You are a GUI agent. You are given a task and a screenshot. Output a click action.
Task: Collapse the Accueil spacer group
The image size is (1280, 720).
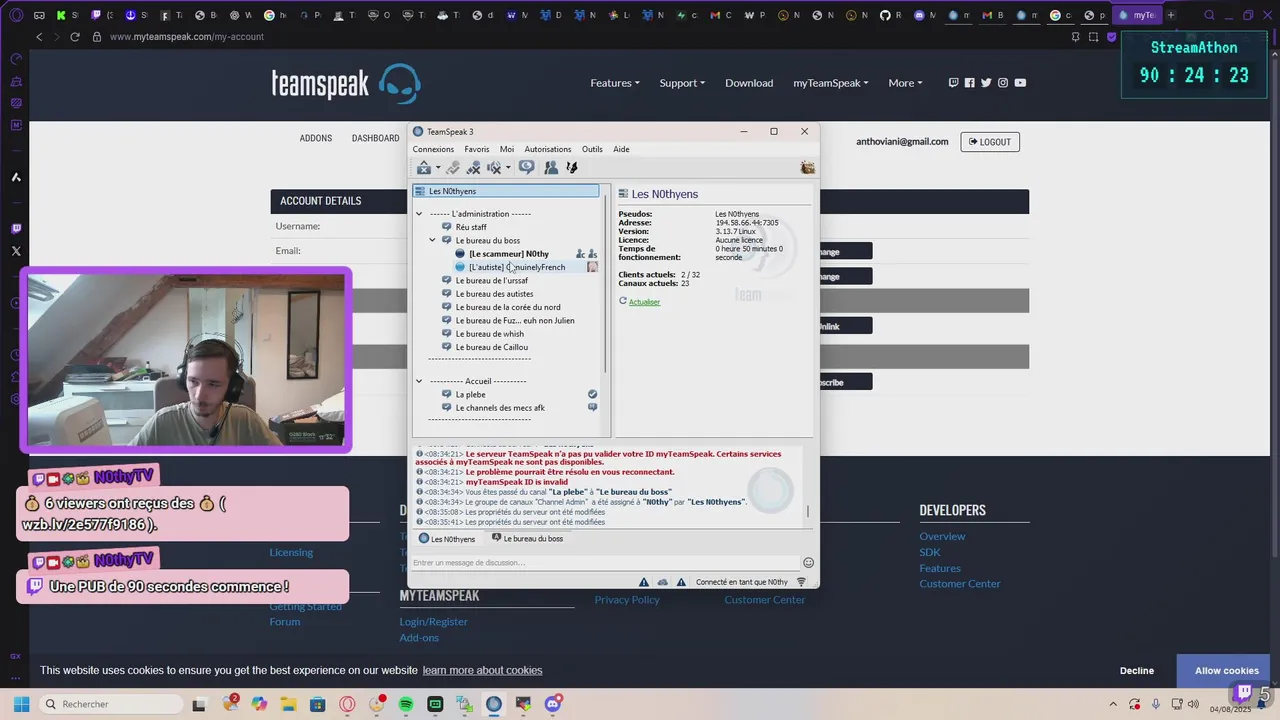(x=419, y=381)
